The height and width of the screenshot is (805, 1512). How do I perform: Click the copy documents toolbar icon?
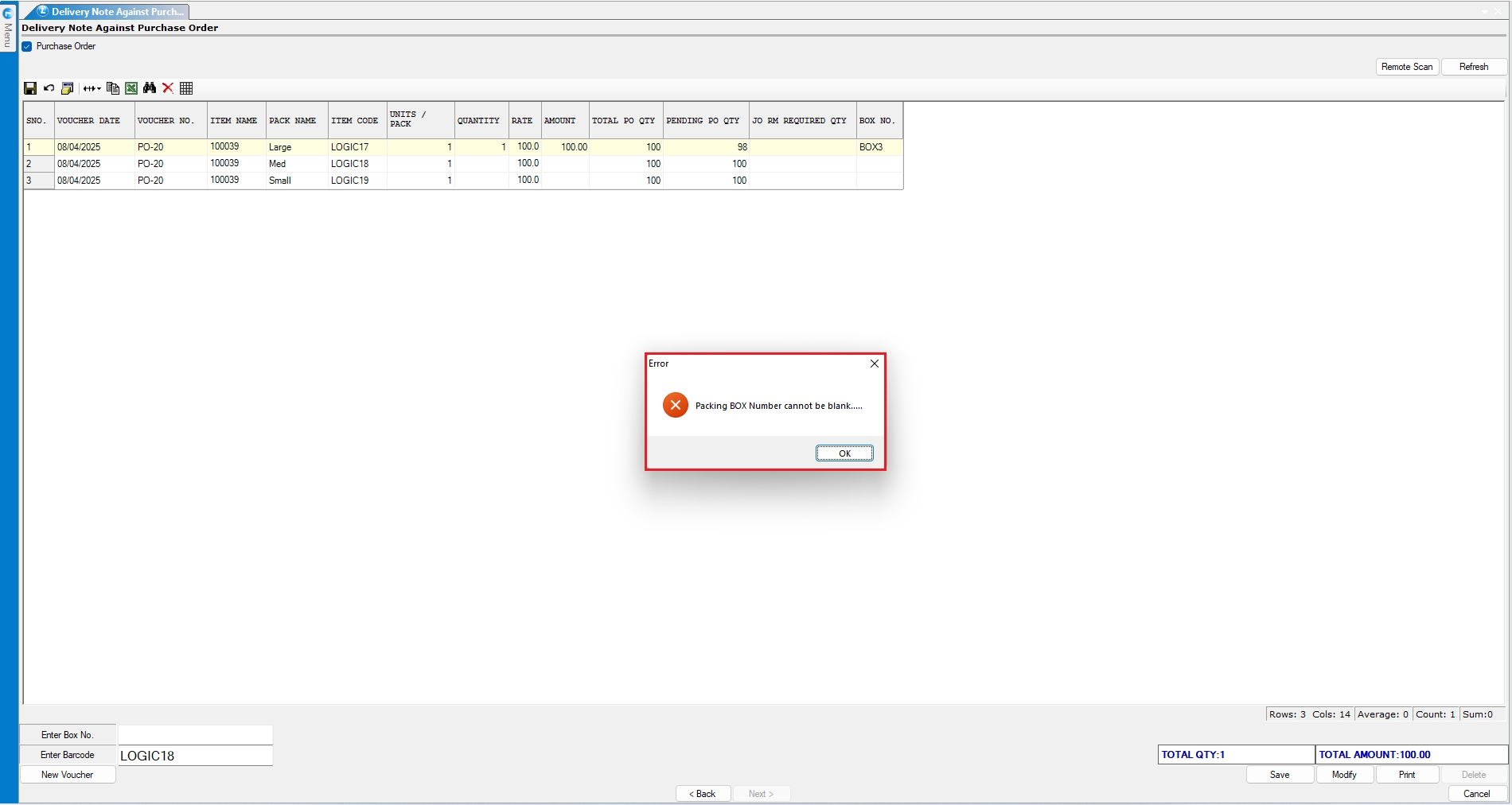113,88
